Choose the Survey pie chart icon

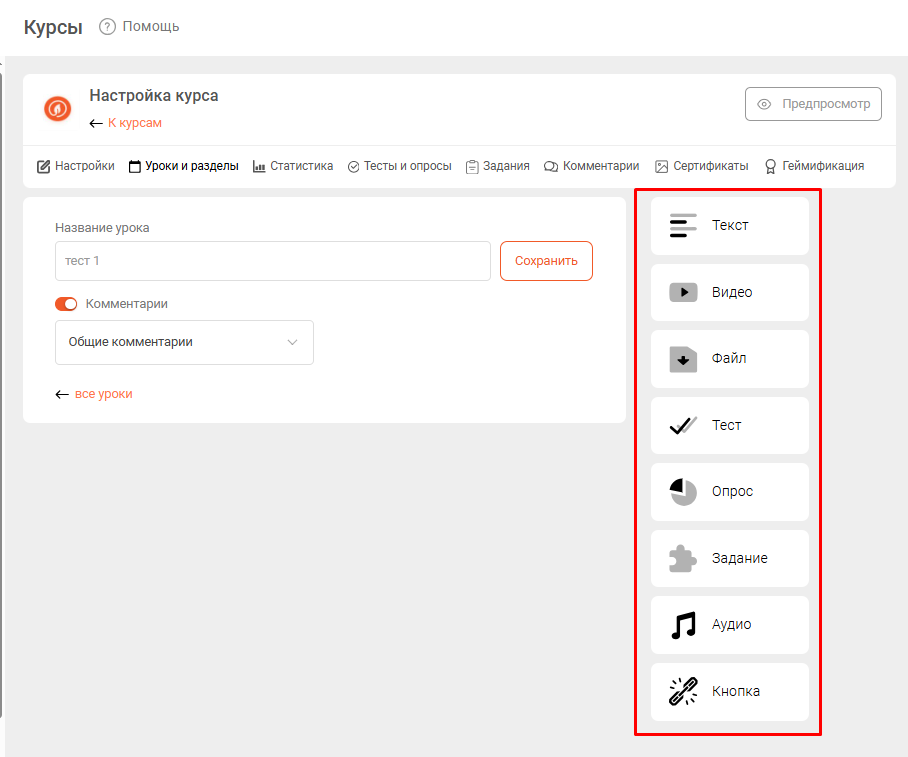click(683, 492)
